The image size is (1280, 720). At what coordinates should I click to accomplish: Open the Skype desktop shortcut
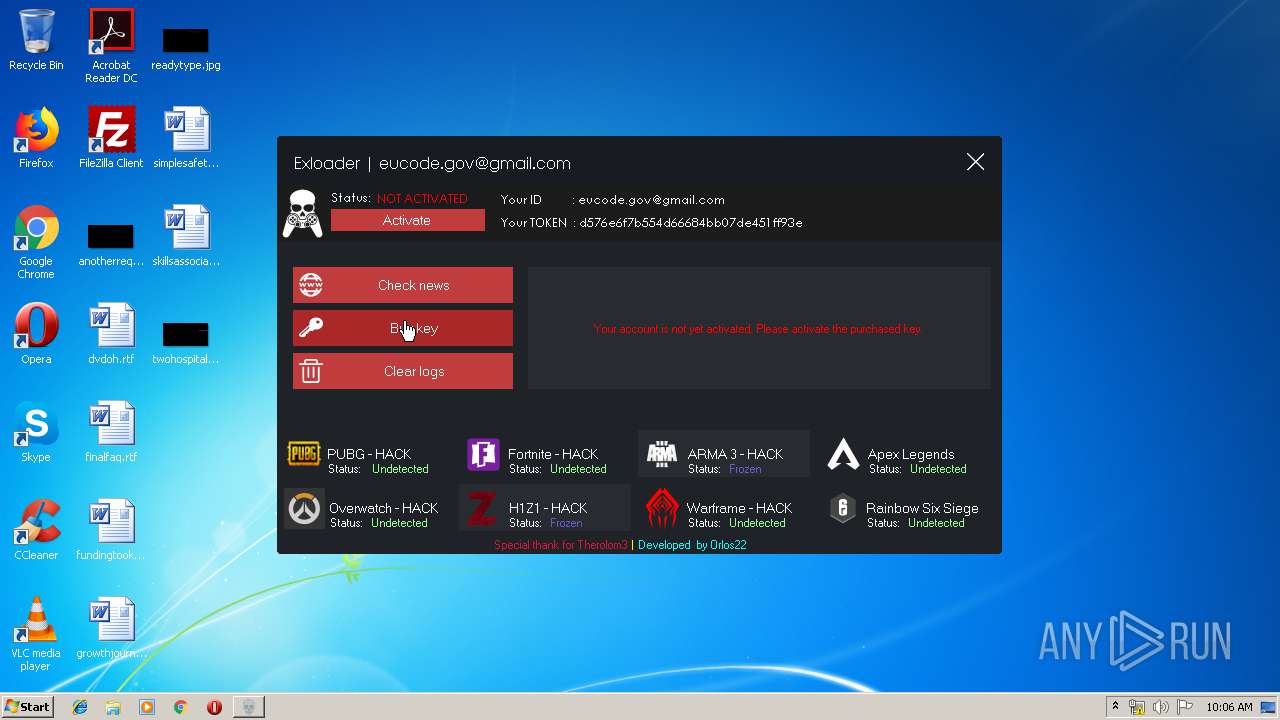(x=36, y=432)
